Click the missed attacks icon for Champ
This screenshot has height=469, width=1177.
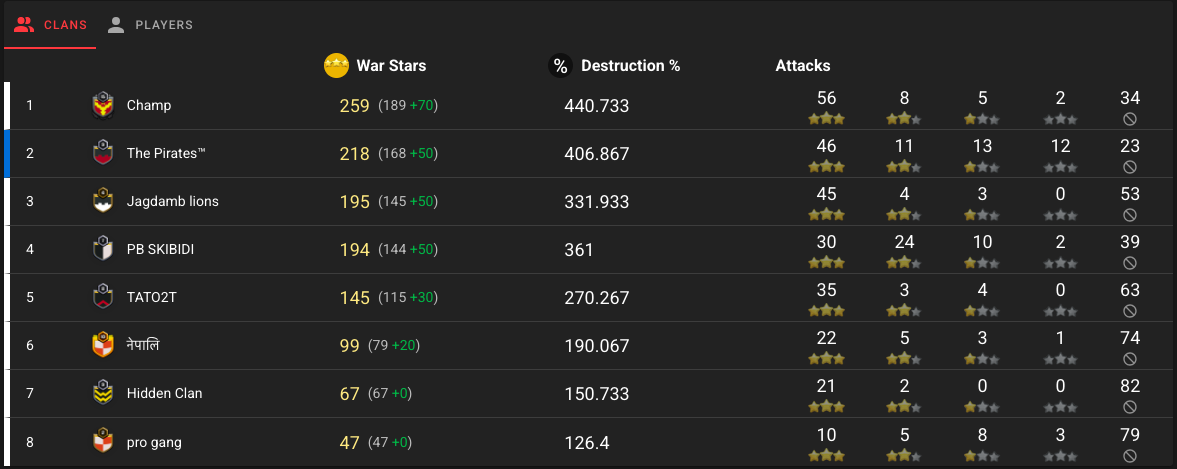(x=1130, y=119)
